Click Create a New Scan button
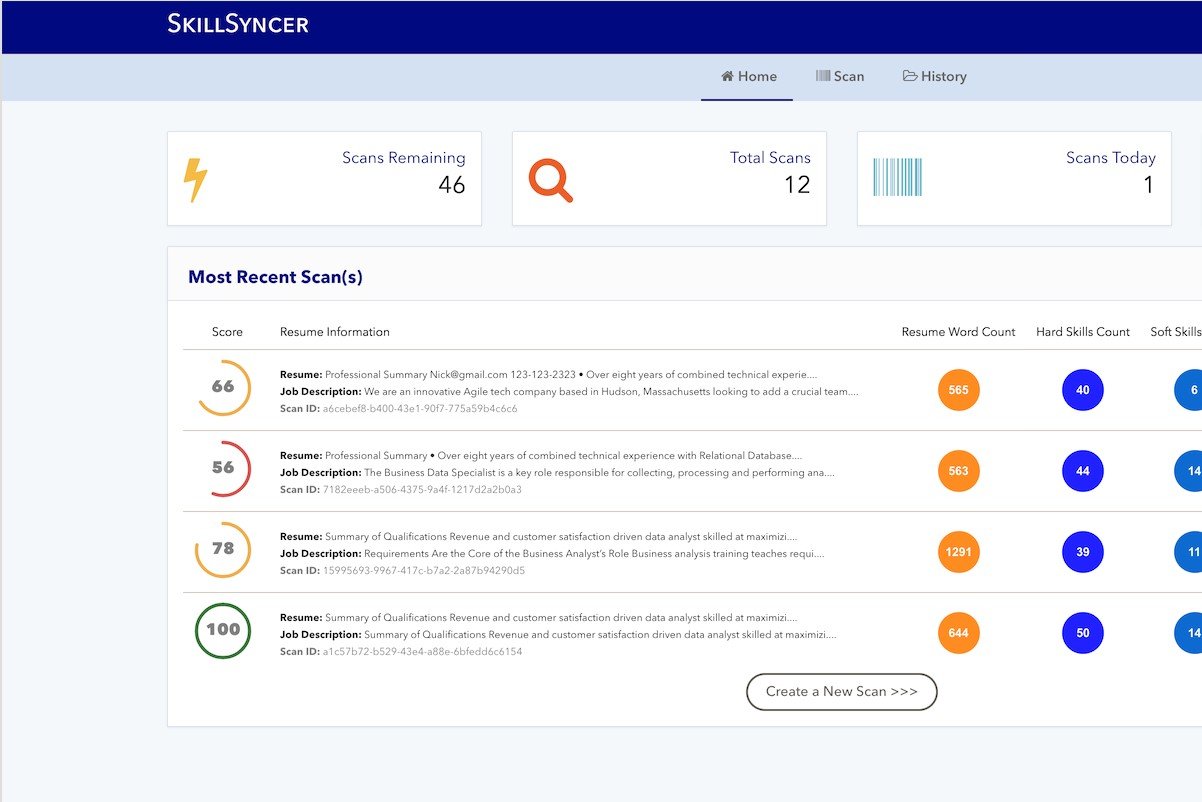1202x802 pixels. tap(842, 692)
